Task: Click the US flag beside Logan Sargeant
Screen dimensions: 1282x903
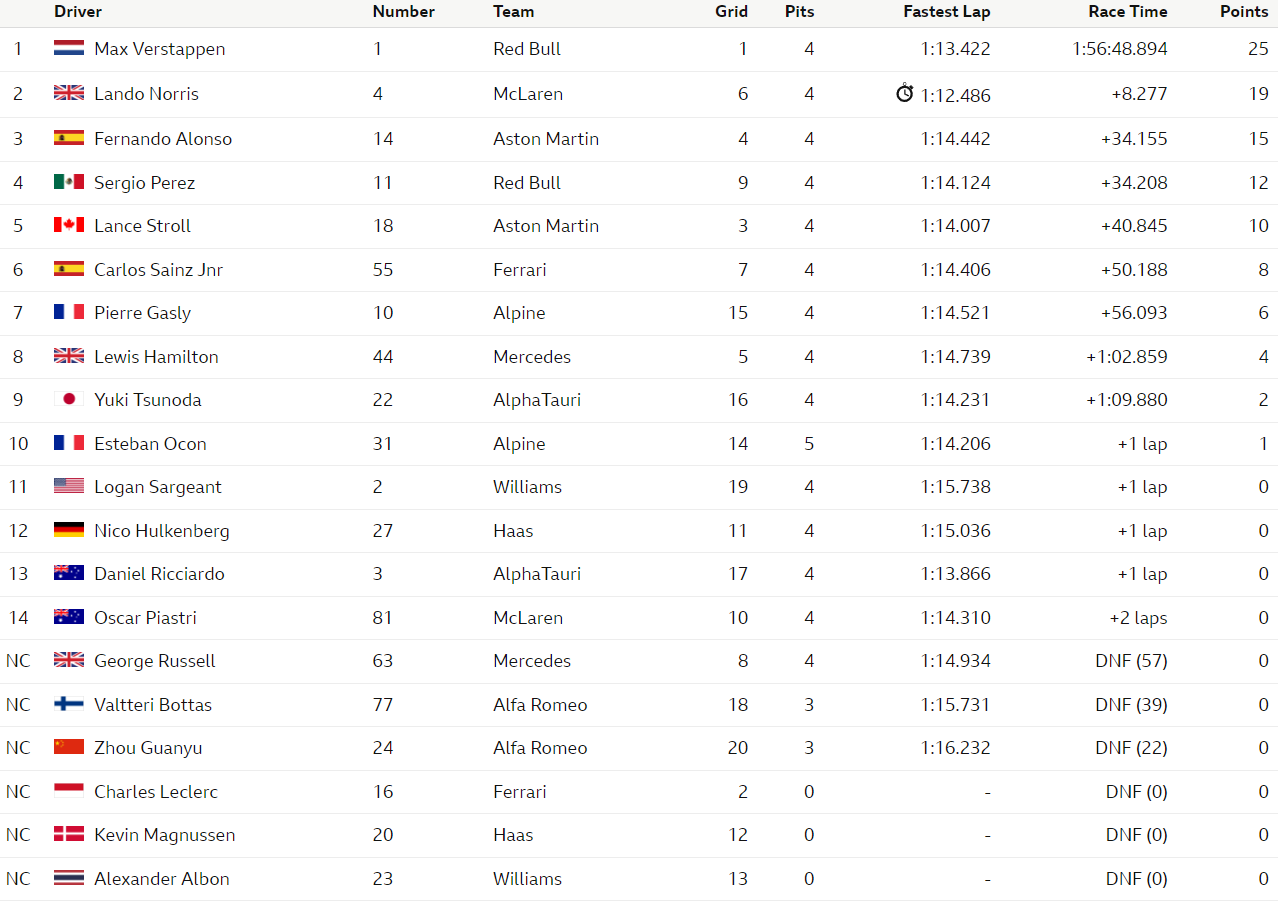Action: (69, 487)
